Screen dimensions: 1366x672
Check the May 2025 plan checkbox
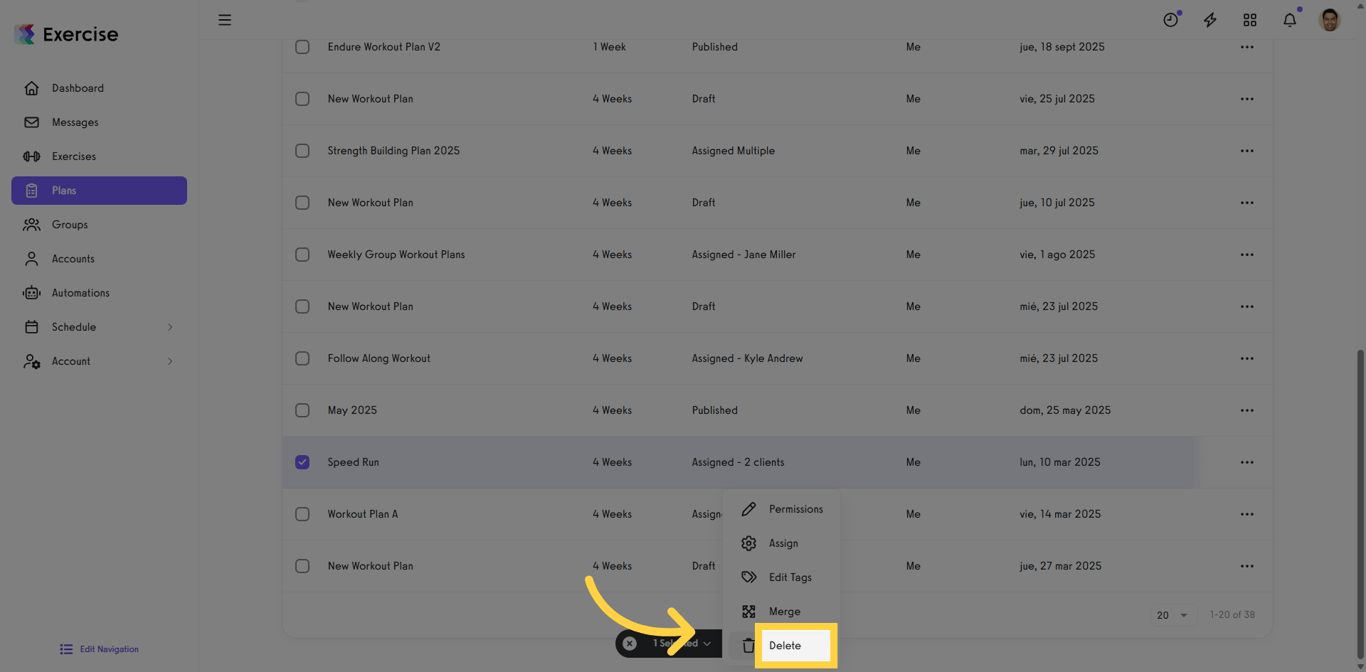point(302,410)
